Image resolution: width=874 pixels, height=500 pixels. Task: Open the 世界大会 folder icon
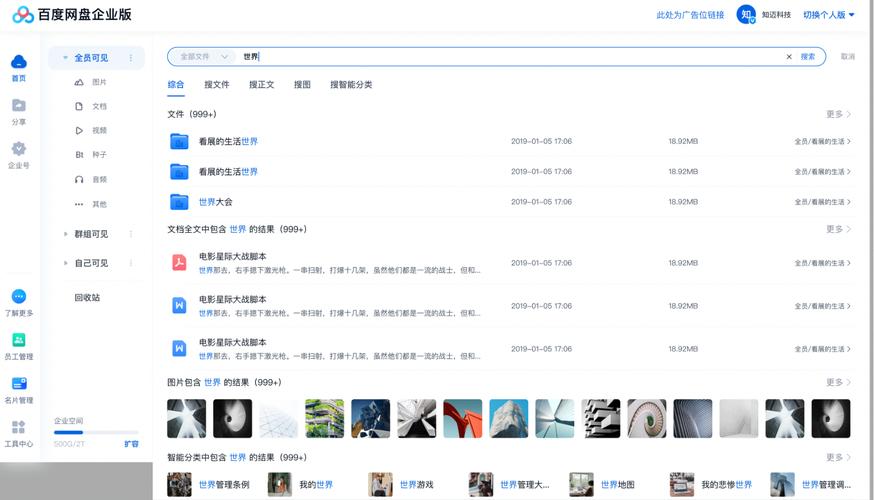coord(179,202)
